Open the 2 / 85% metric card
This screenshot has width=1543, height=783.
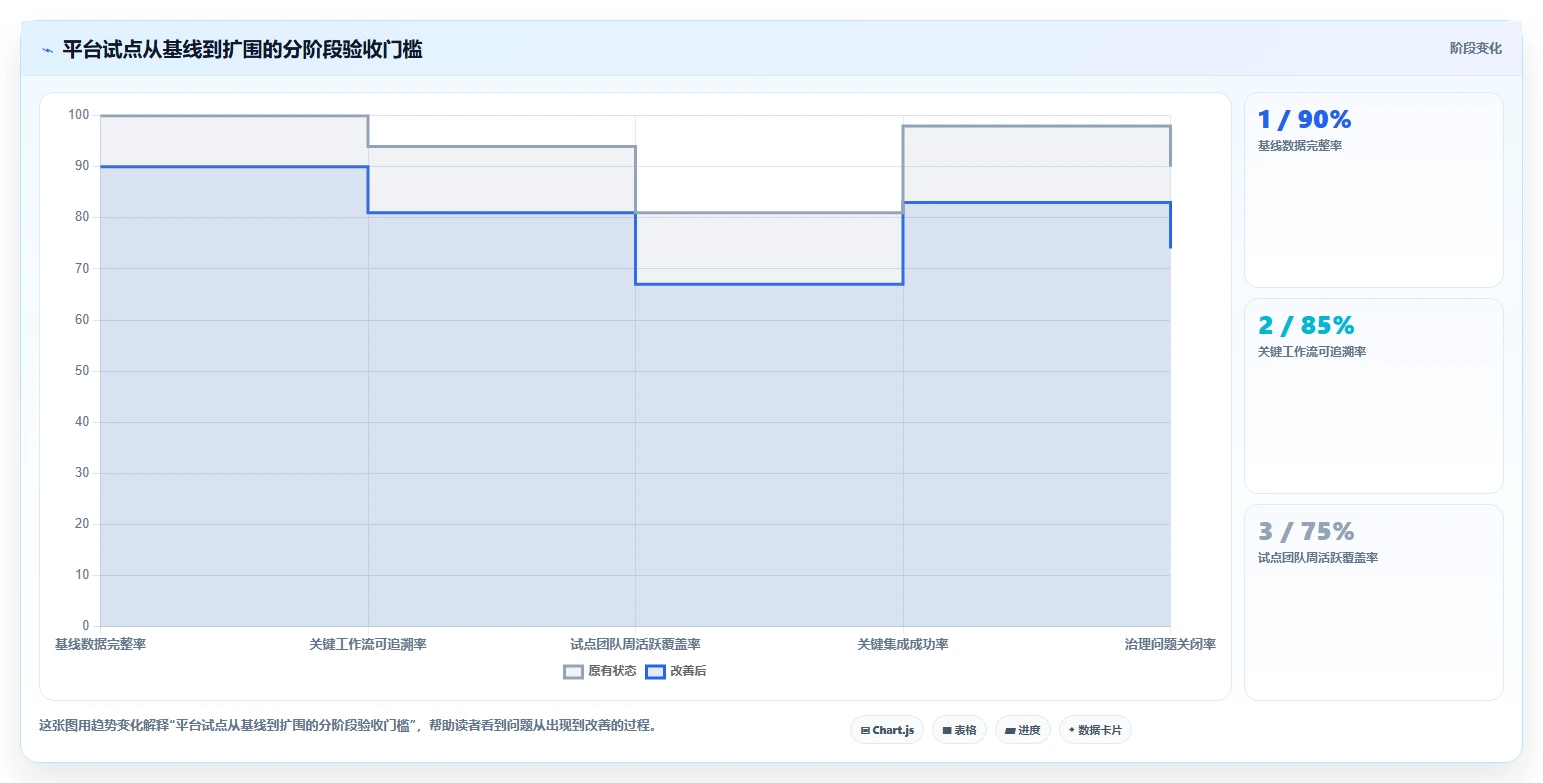click(x=1373, y=396)
